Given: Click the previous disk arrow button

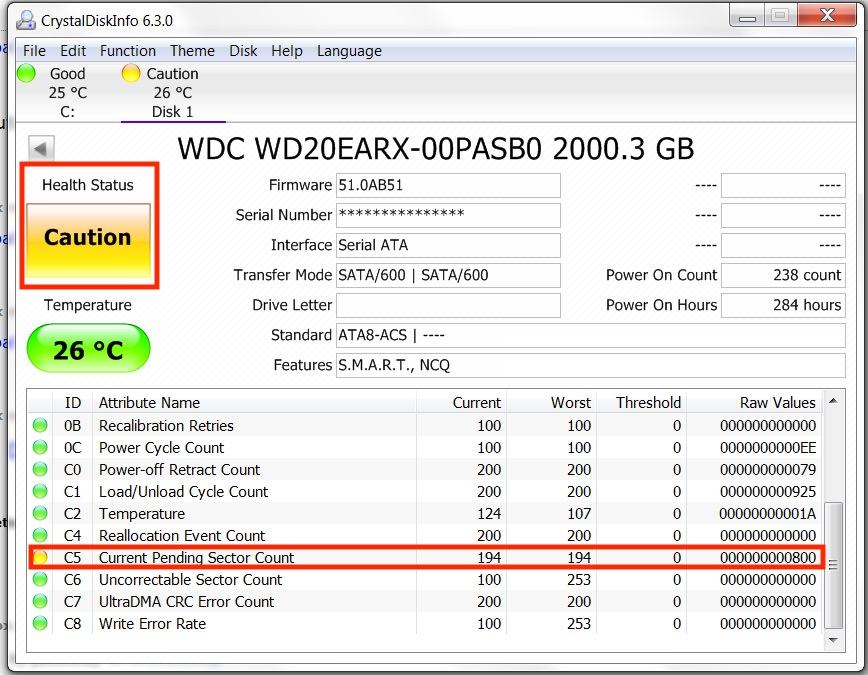Looking at the screenshot, I should tap(41, 149).
